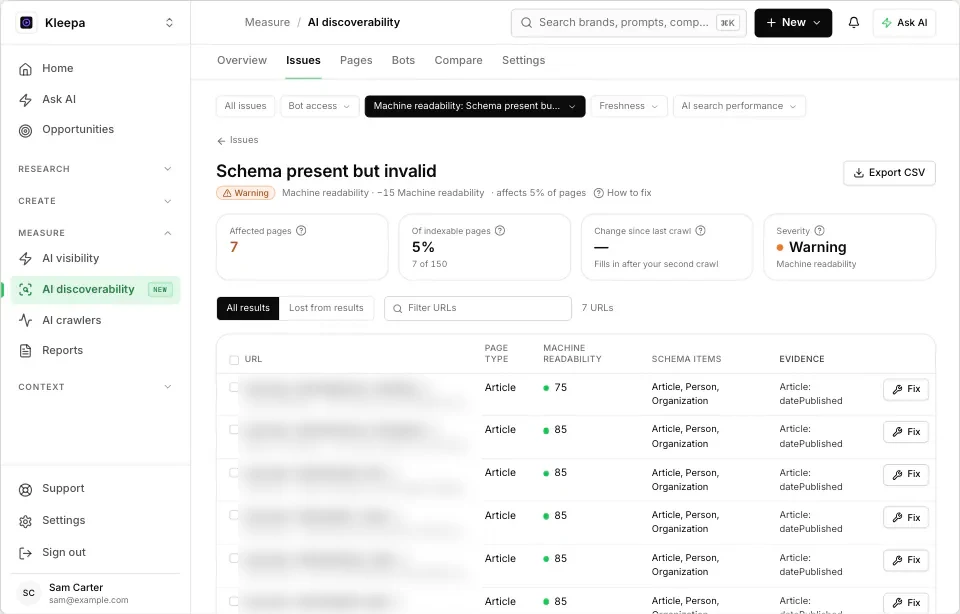Click the help icon beside Of indexable pages
This screenshot has width=960, height=614.
click(x=500, y=231)
